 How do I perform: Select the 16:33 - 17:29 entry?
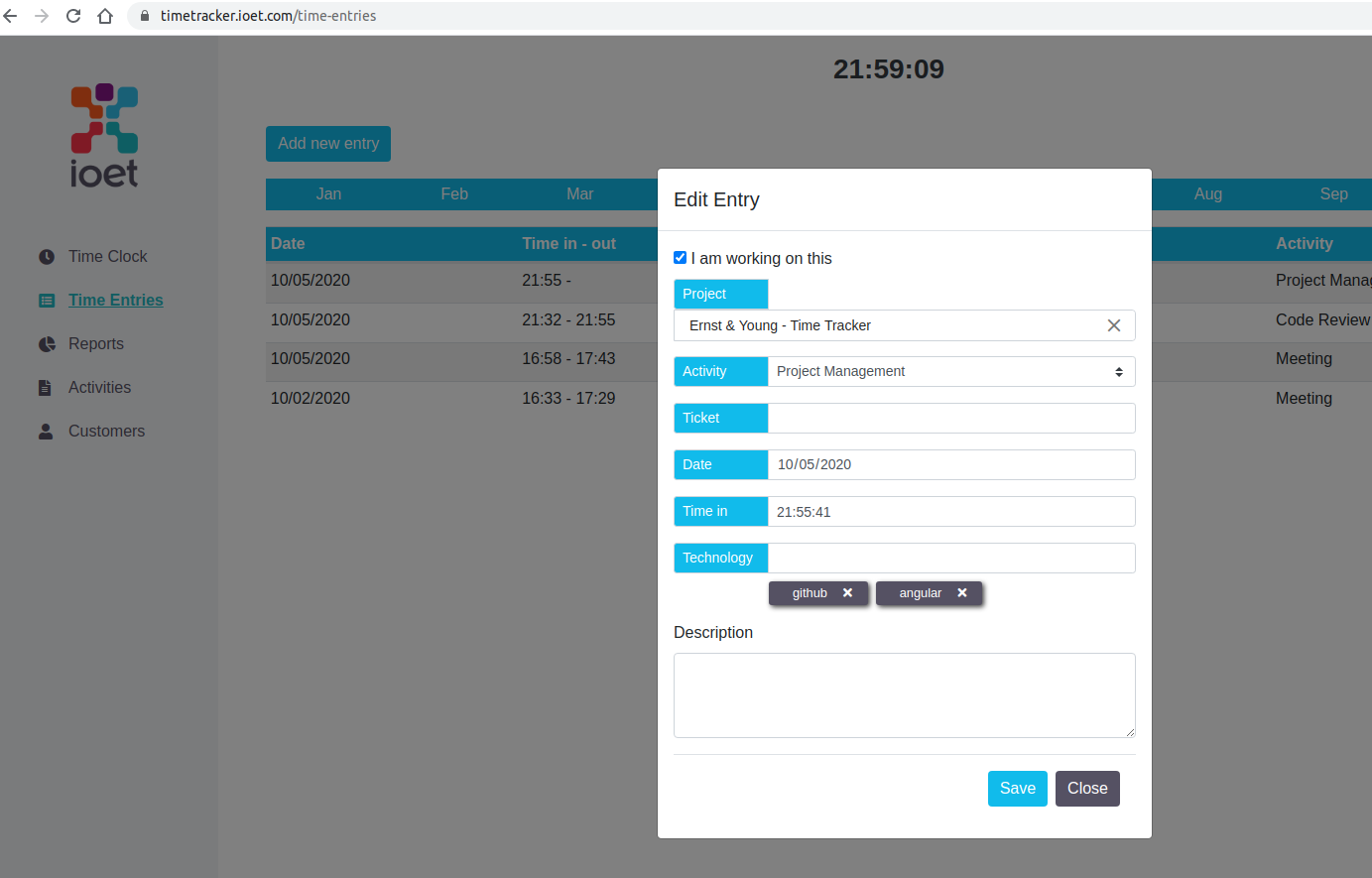pos(568,399)
